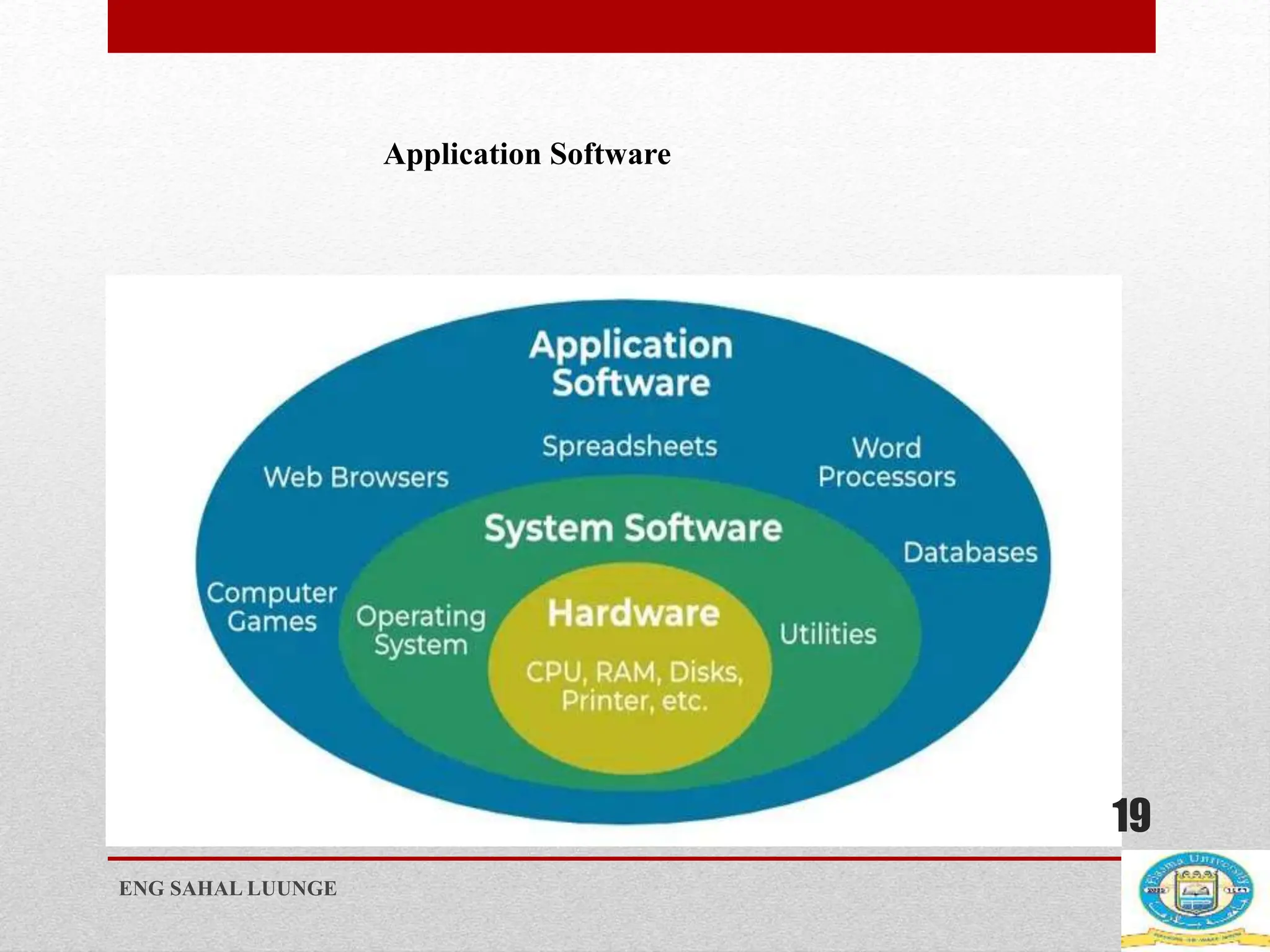Click the university logo emblem
The height and width of the screenshot is (952, 1270).
tap(1196, 901)
